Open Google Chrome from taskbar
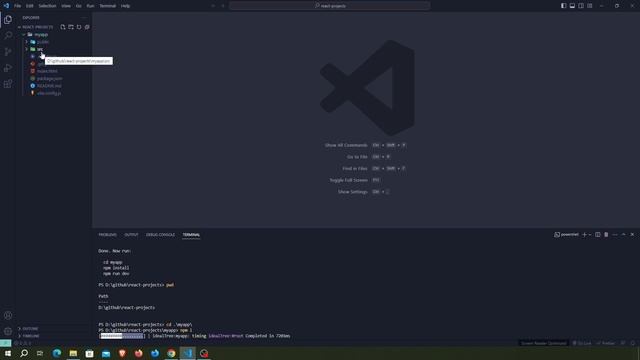This screenshot has height=360, width=640. (x=171, y=353)
